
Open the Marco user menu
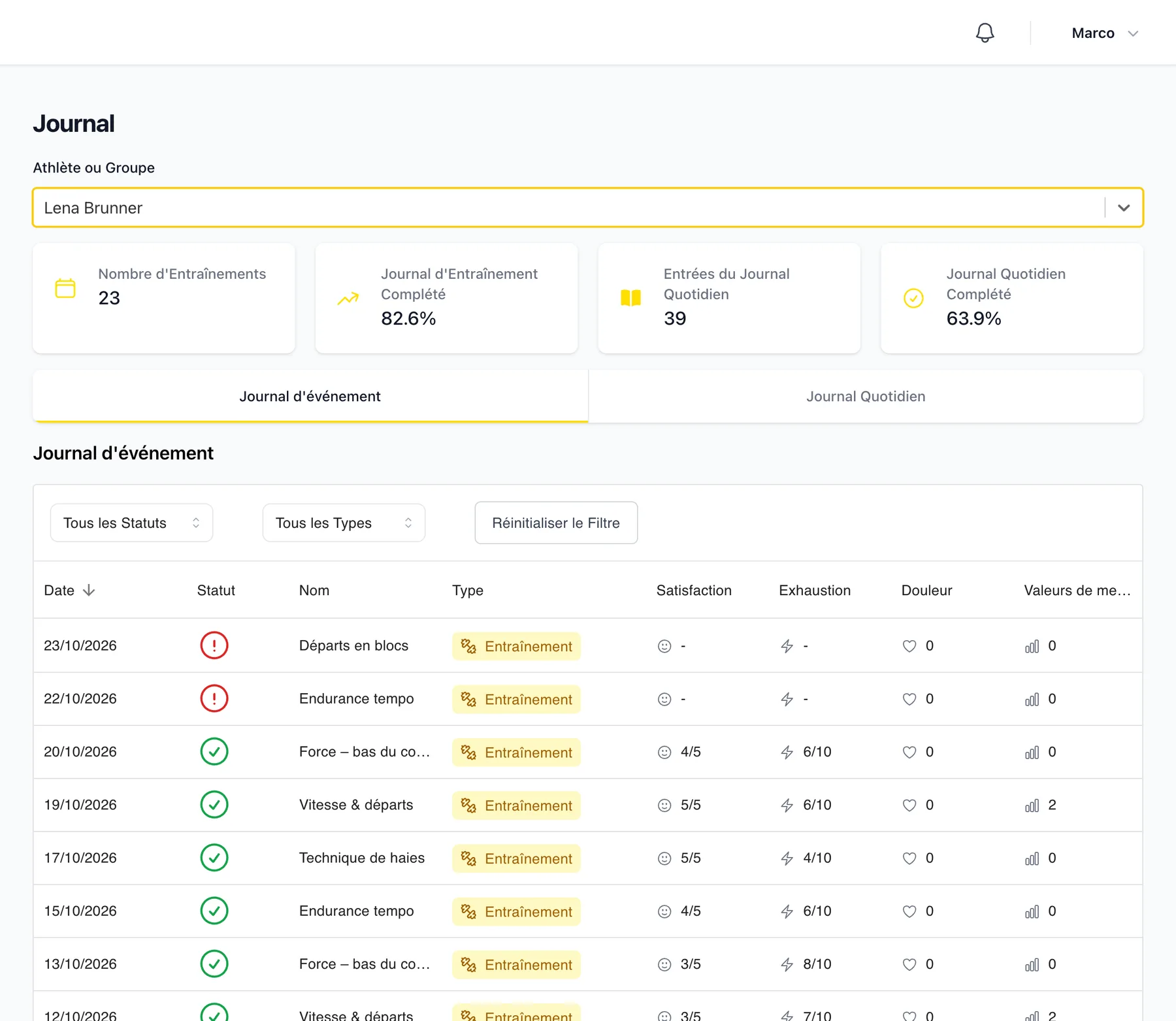click(x=1105, y=33)
